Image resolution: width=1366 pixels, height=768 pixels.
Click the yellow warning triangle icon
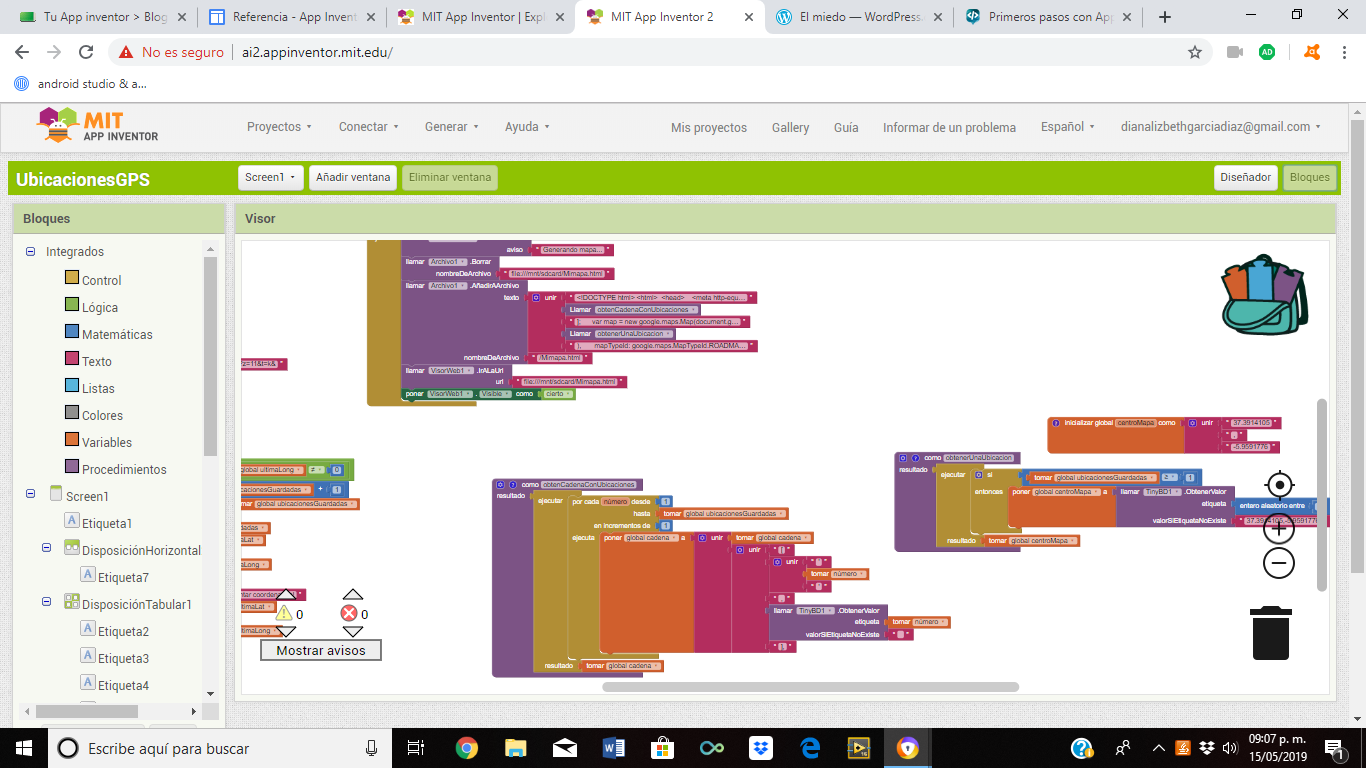[x=284, y=613]
